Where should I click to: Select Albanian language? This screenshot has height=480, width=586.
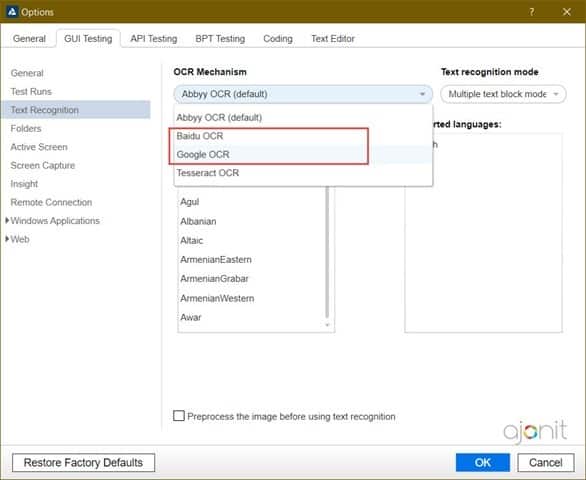pos(198,221)
